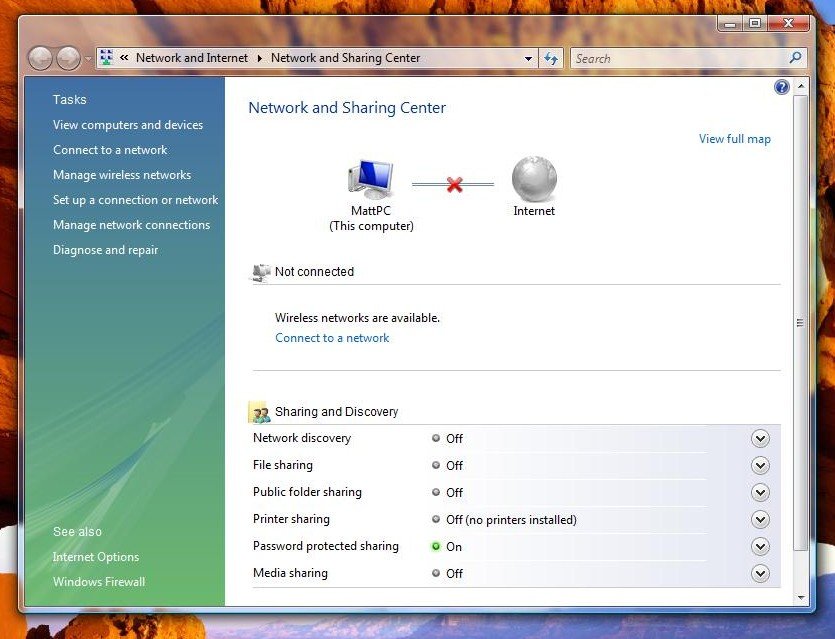
Task: Click the View full map link
Action: click(x=734, y=139)
